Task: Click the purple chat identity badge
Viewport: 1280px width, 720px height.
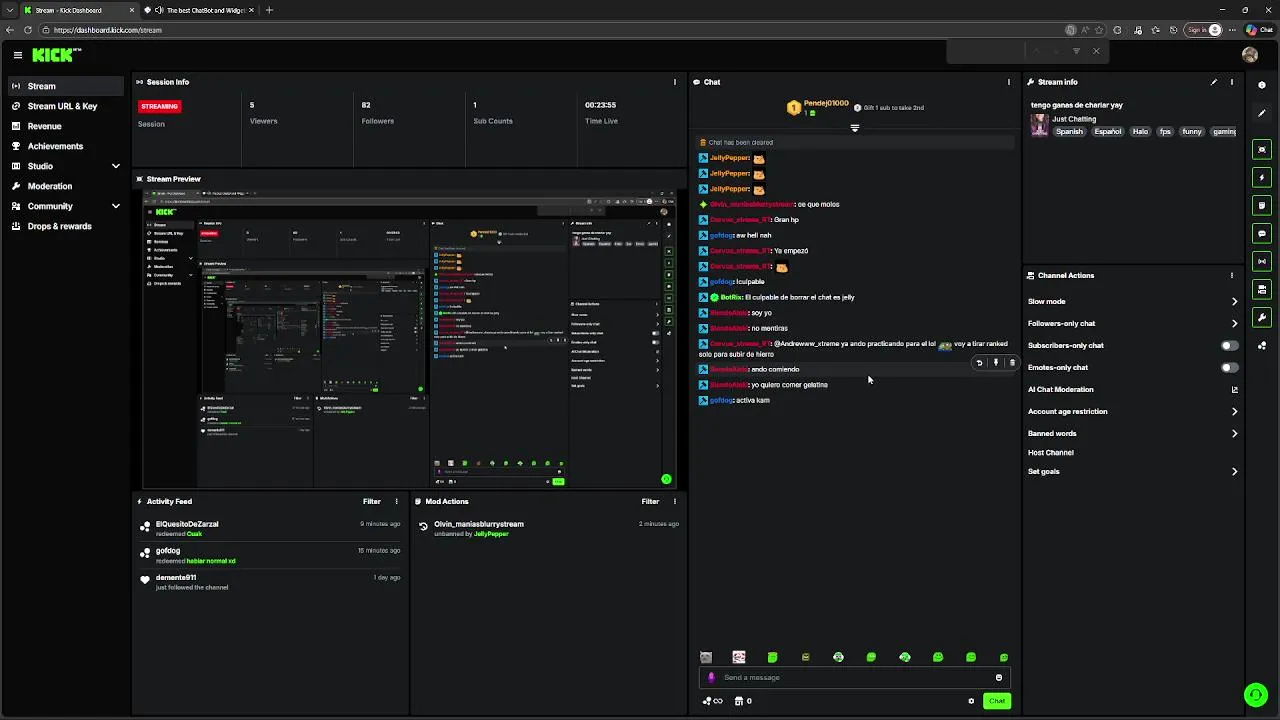Action: coord(712,677)
